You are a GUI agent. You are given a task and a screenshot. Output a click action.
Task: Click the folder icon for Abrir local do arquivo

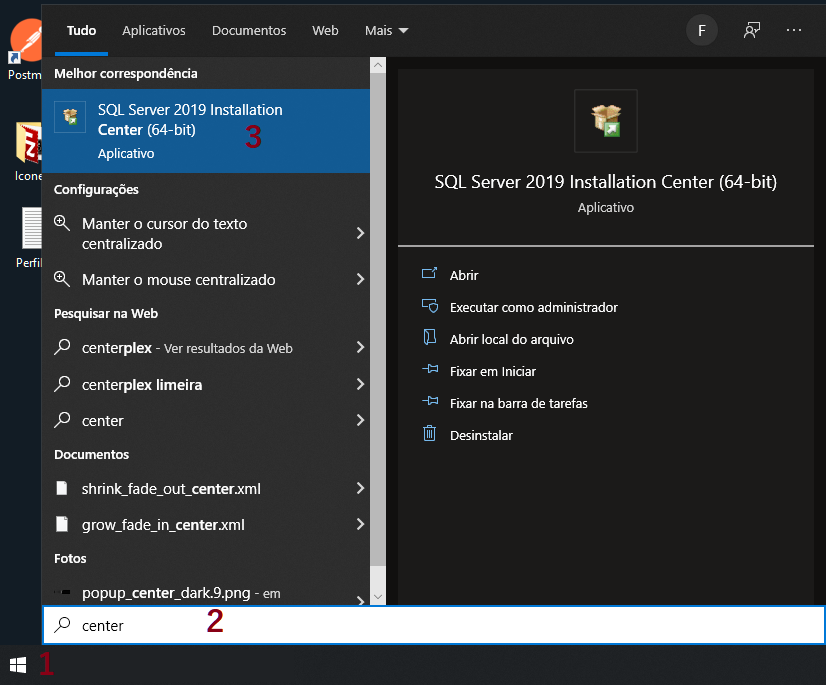click(430, 337)
